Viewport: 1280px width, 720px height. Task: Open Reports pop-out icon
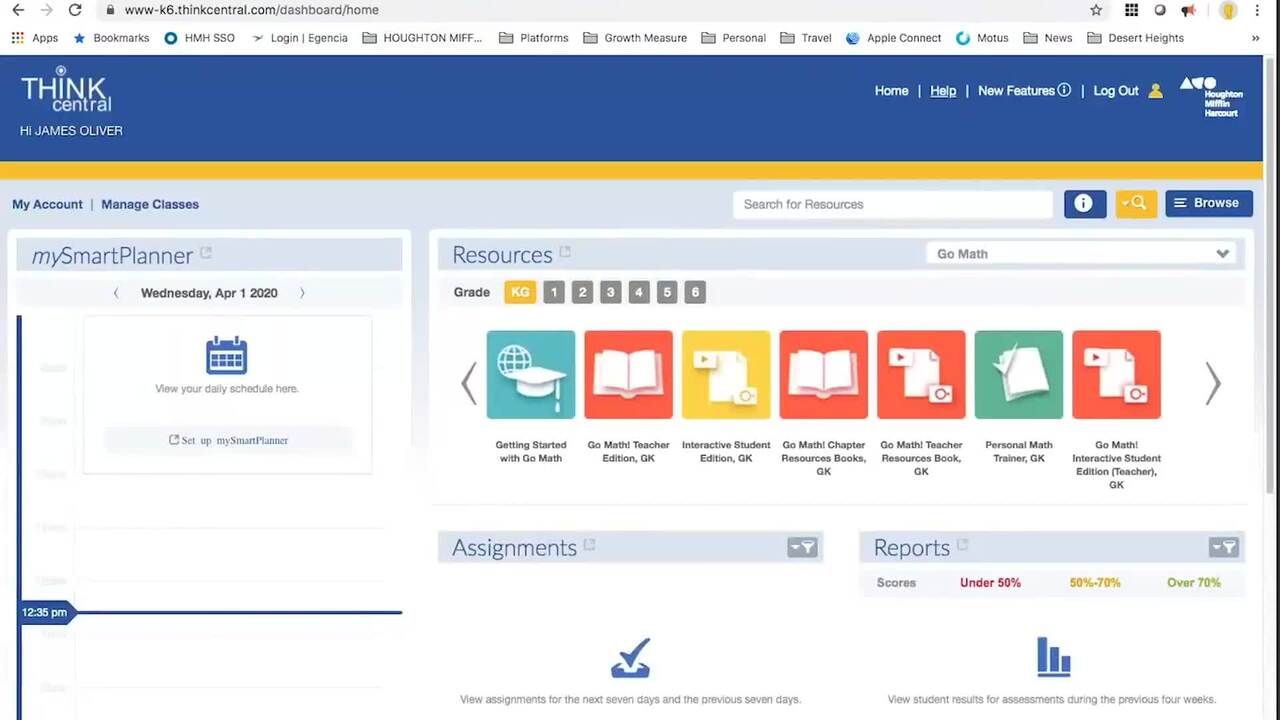point(963,545)
